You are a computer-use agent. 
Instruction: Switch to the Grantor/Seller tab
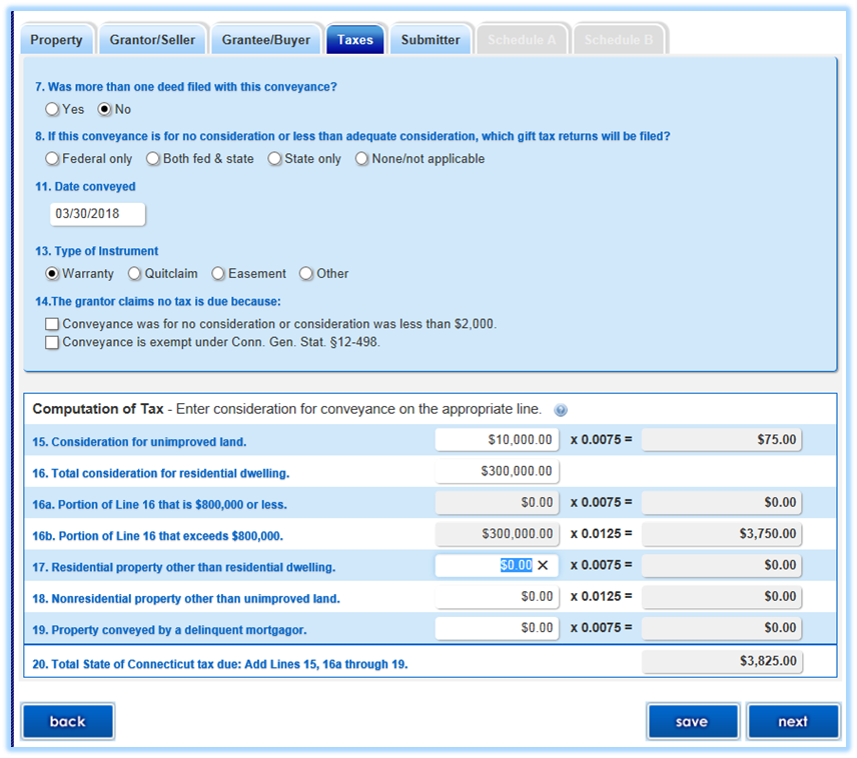pos(152,40)
